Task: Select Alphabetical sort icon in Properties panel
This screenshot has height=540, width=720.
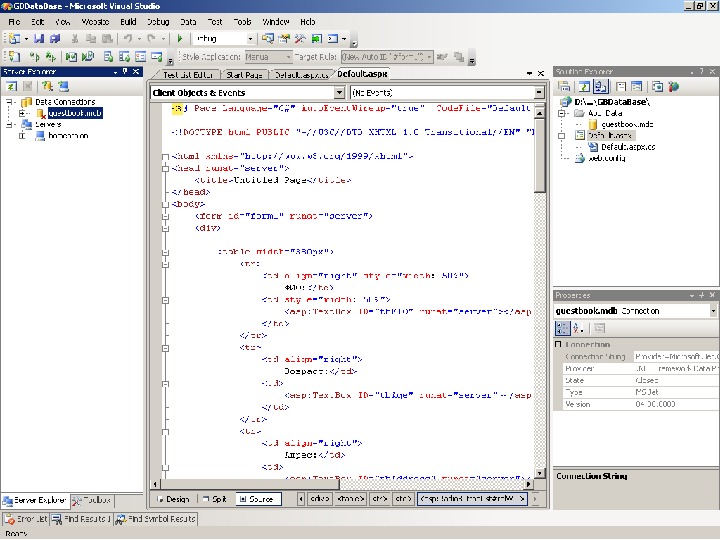Action: [x=579, y=329]
